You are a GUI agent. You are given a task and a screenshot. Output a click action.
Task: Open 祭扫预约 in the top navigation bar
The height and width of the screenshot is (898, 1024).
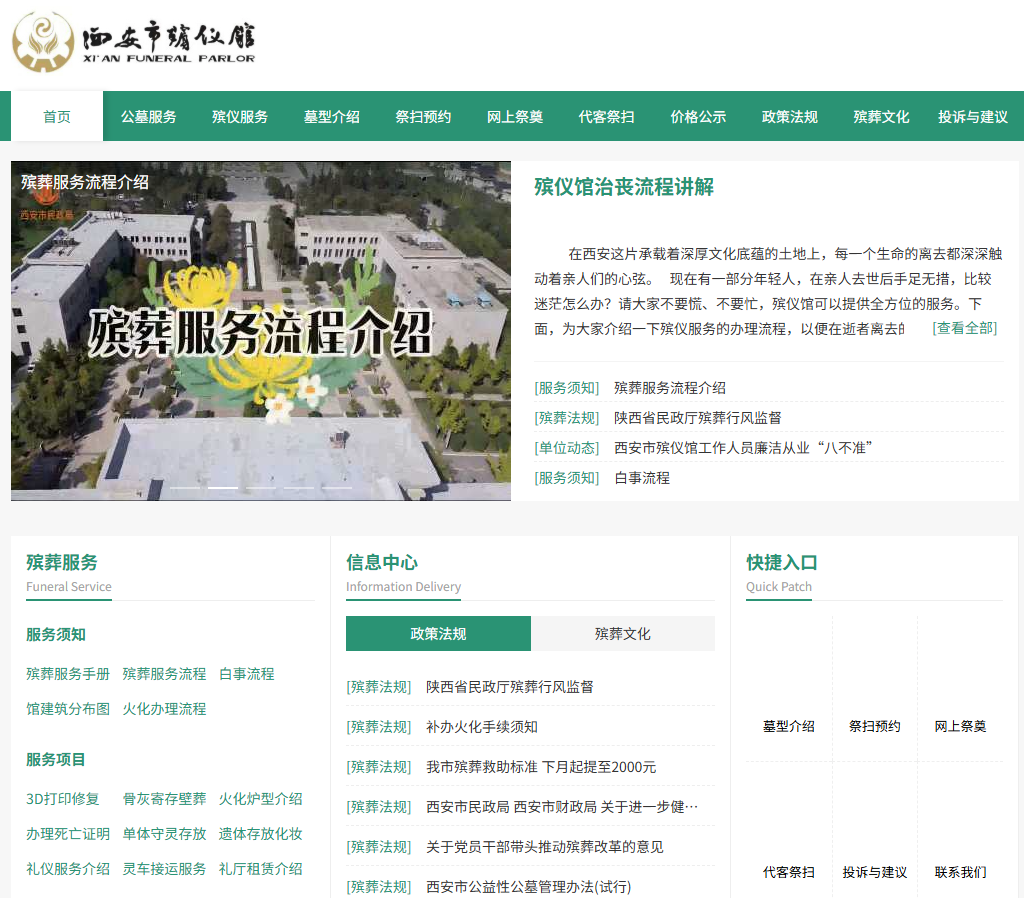click(x=423, y=116)
